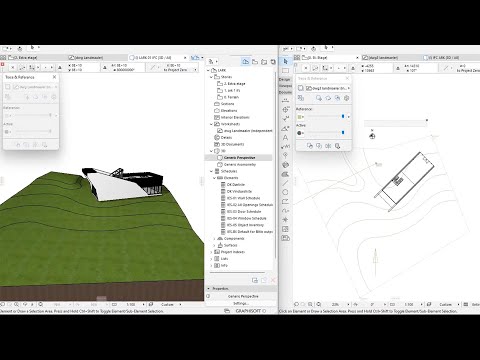Toggle the Active fill color button
Viewport: 480px width, 360px height.
[300, 133]
